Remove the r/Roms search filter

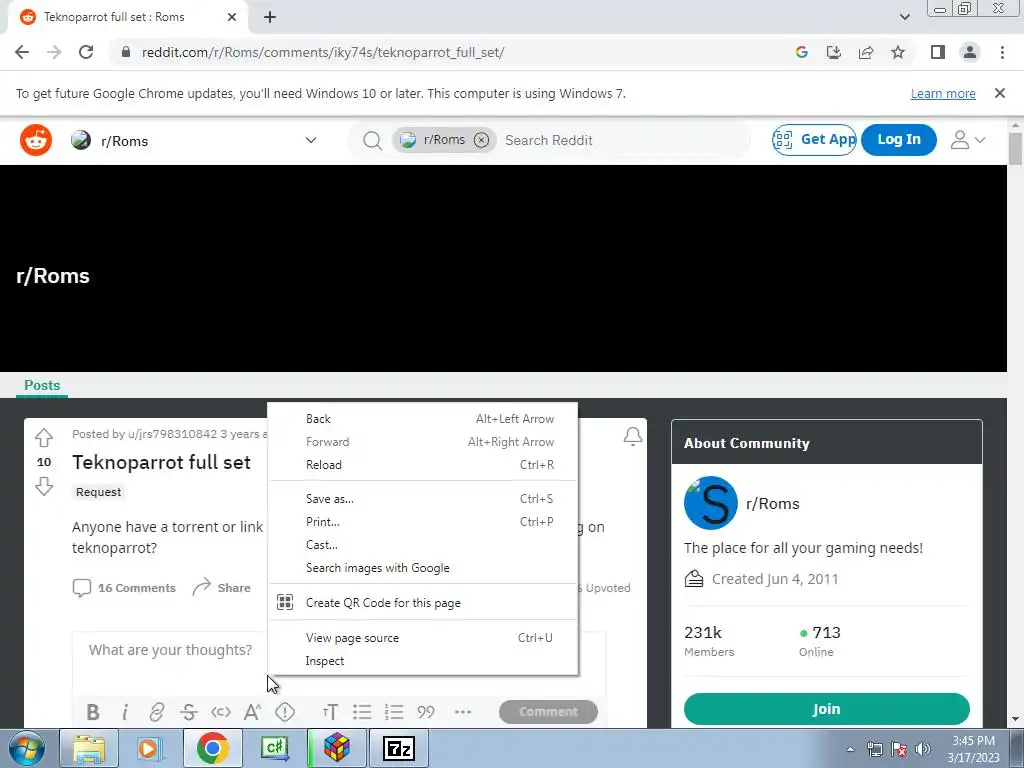coord(481,140)
